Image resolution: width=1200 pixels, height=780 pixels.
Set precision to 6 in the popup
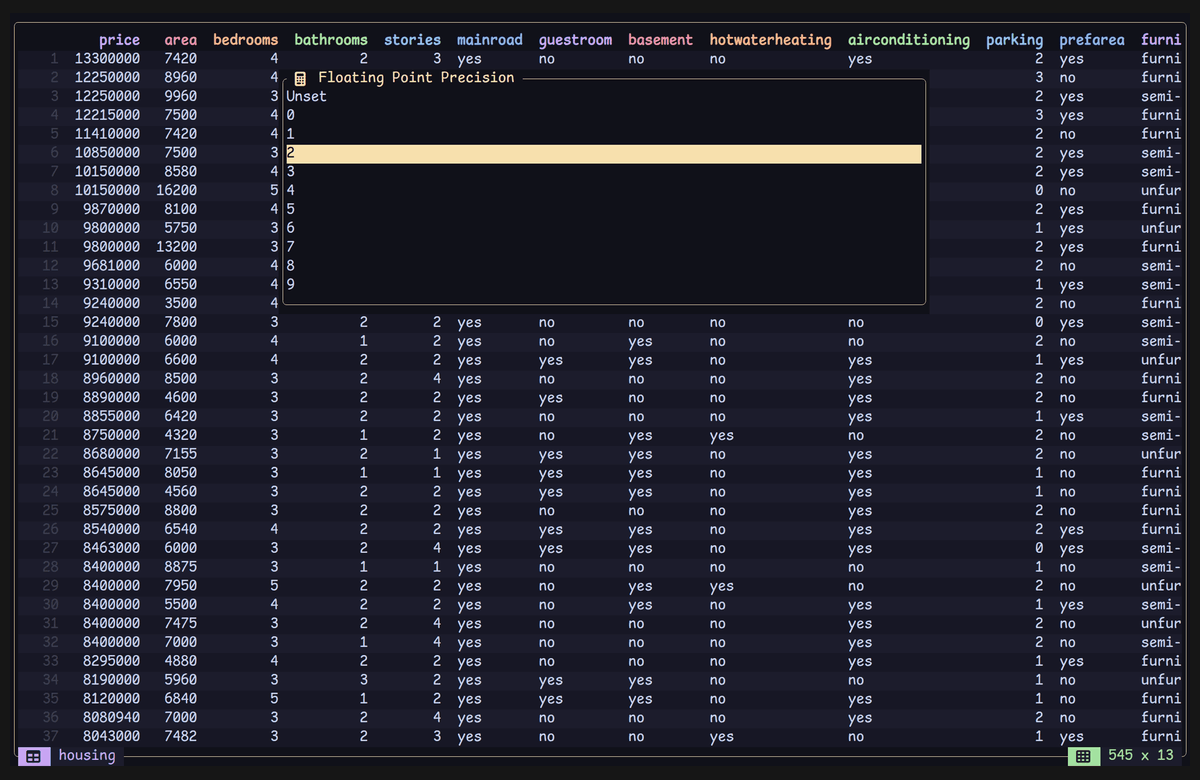(x=604, y=228)
